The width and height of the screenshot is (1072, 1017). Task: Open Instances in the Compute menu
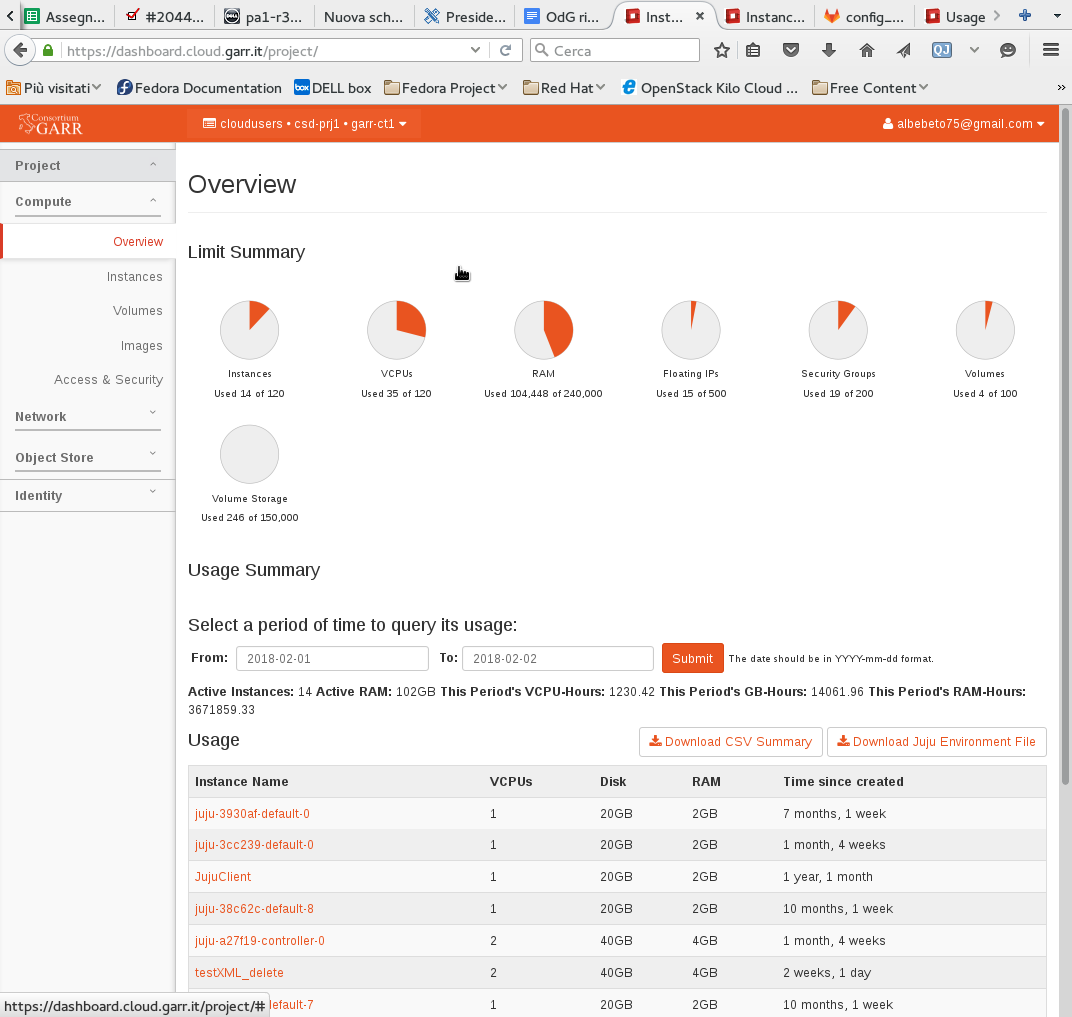click(134, 277)
